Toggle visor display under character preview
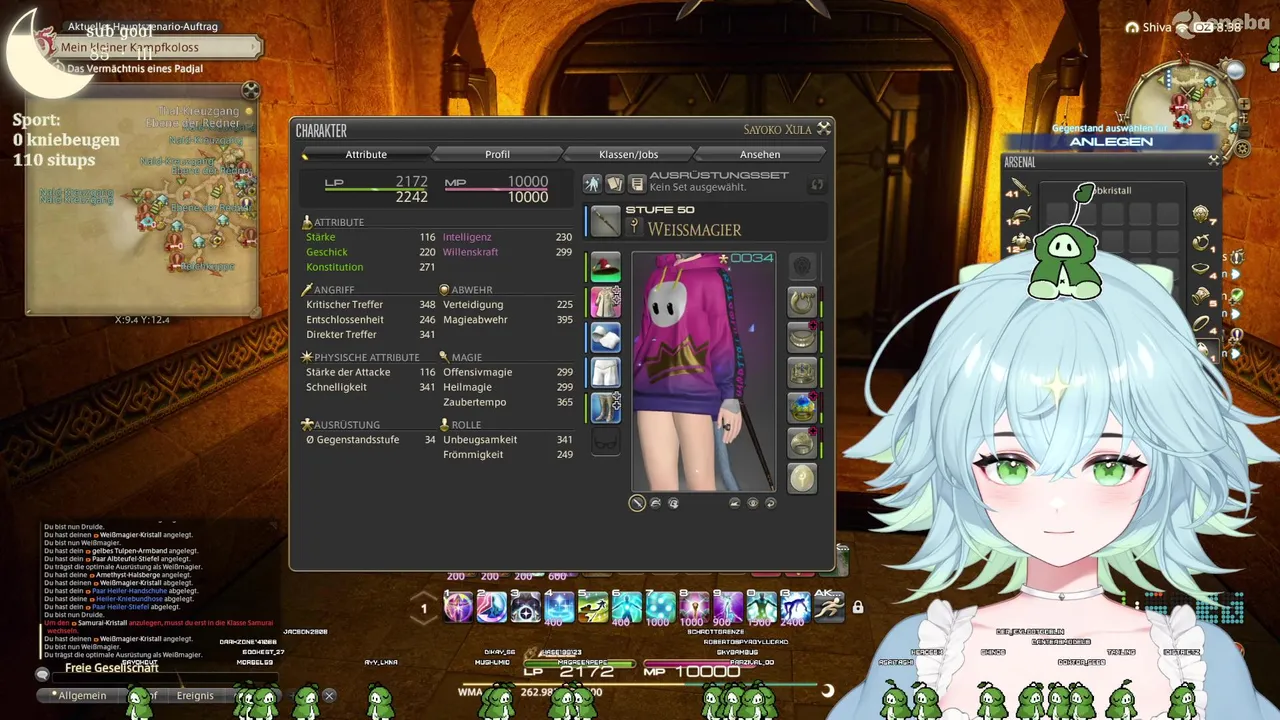Viewport: 1280px width, 720px height. pyautogui.click(x=674, y=503)
